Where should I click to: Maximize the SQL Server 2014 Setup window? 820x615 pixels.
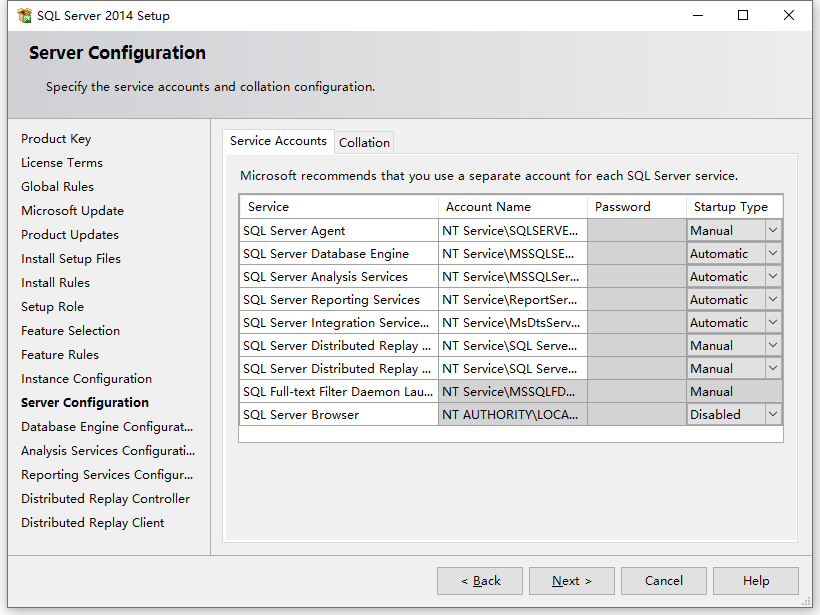point(743,15)
